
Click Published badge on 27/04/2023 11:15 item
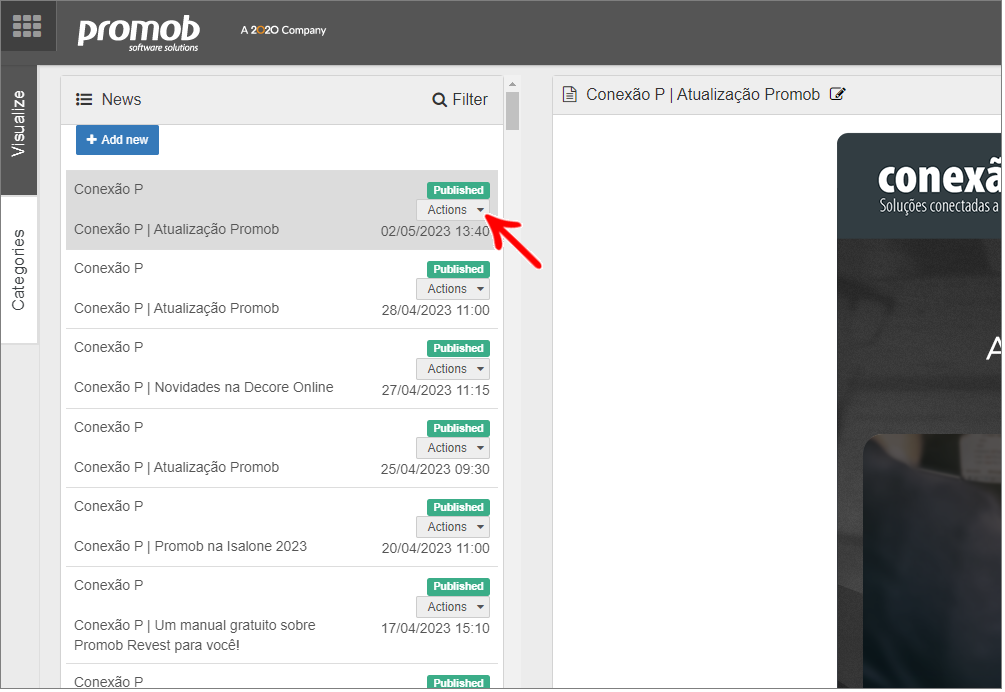[458, 348]
